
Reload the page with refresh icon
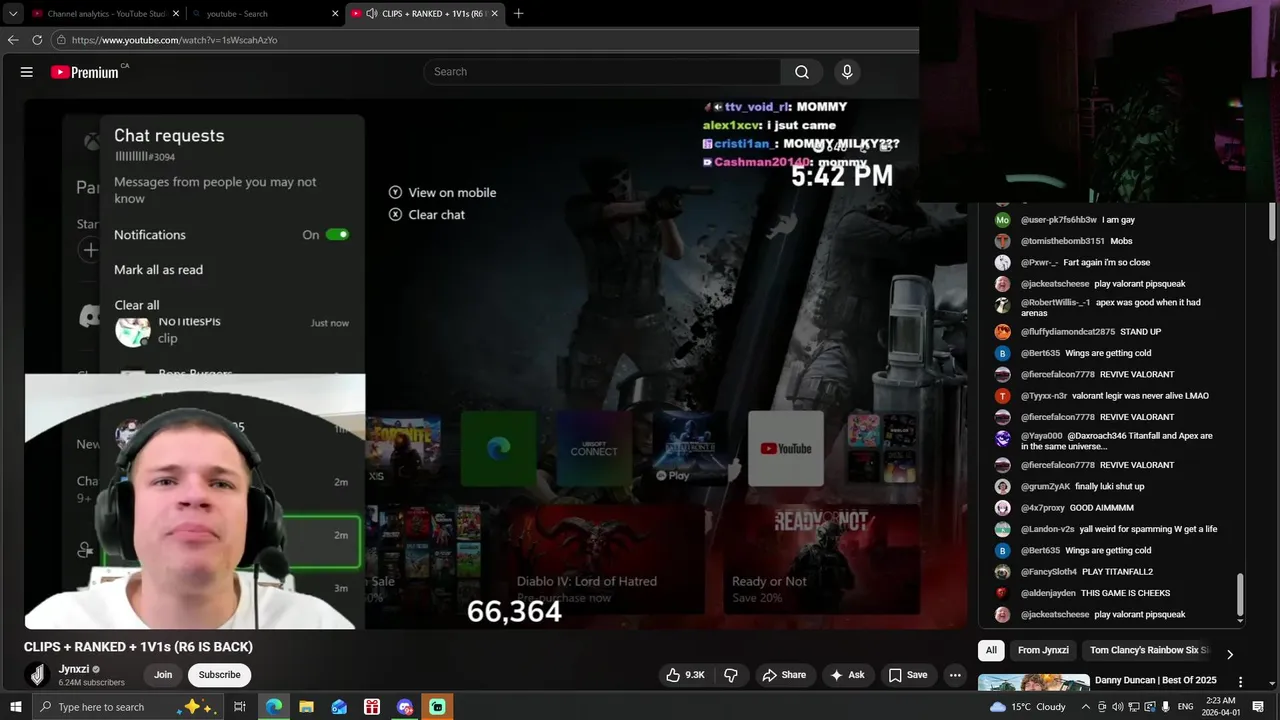tap(37, 40)
